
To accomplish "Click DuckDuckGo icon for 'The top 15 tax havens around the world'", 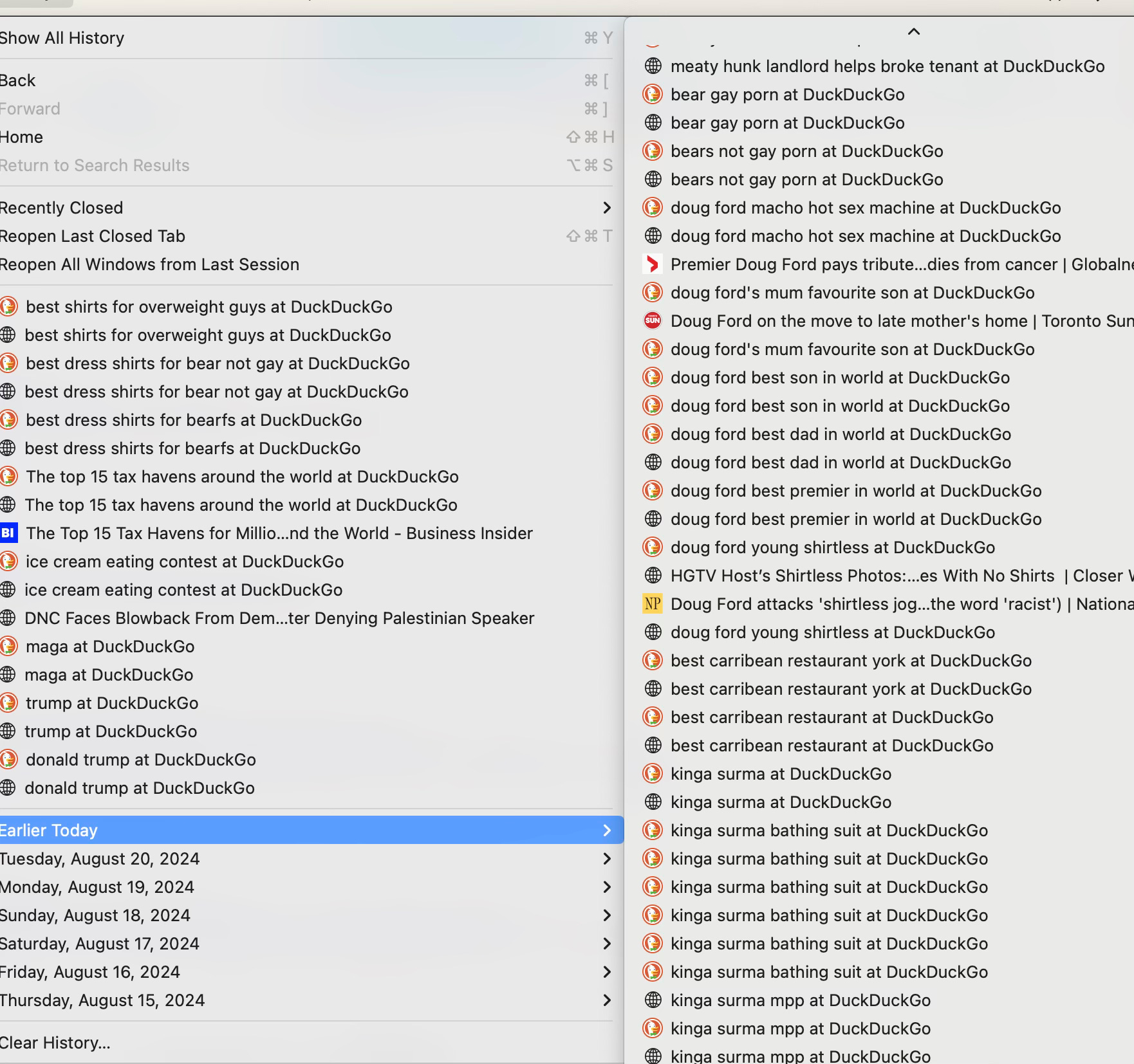I will click(x=8, y=477).
